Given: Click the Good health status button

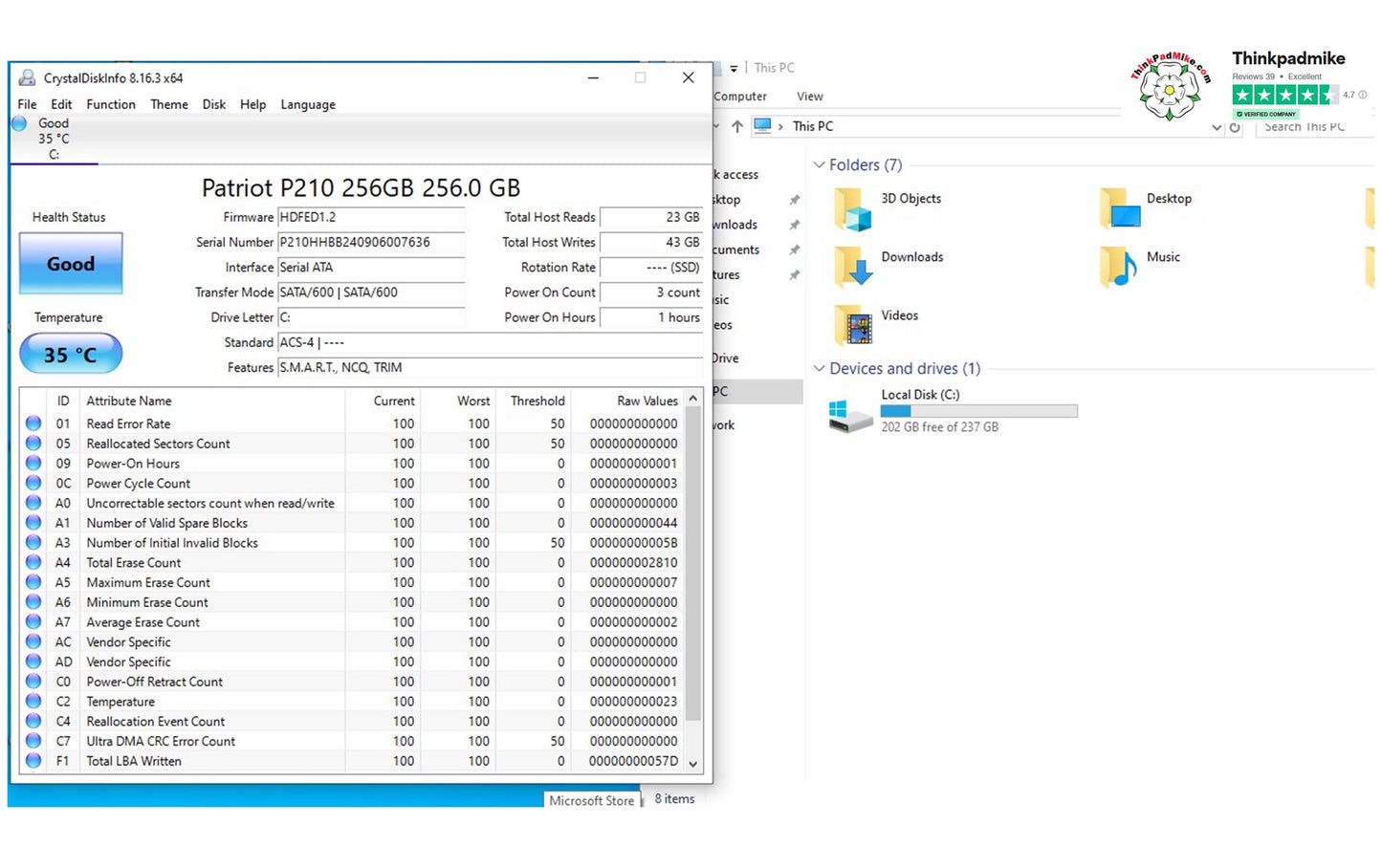Looking at the screenshot, I should (x=71, y=264).
